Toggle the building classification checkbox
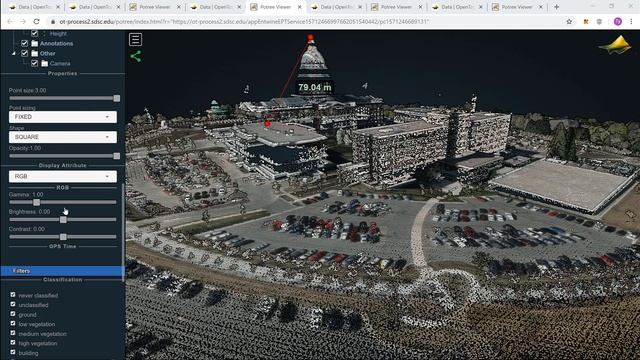 coord(13,352)
